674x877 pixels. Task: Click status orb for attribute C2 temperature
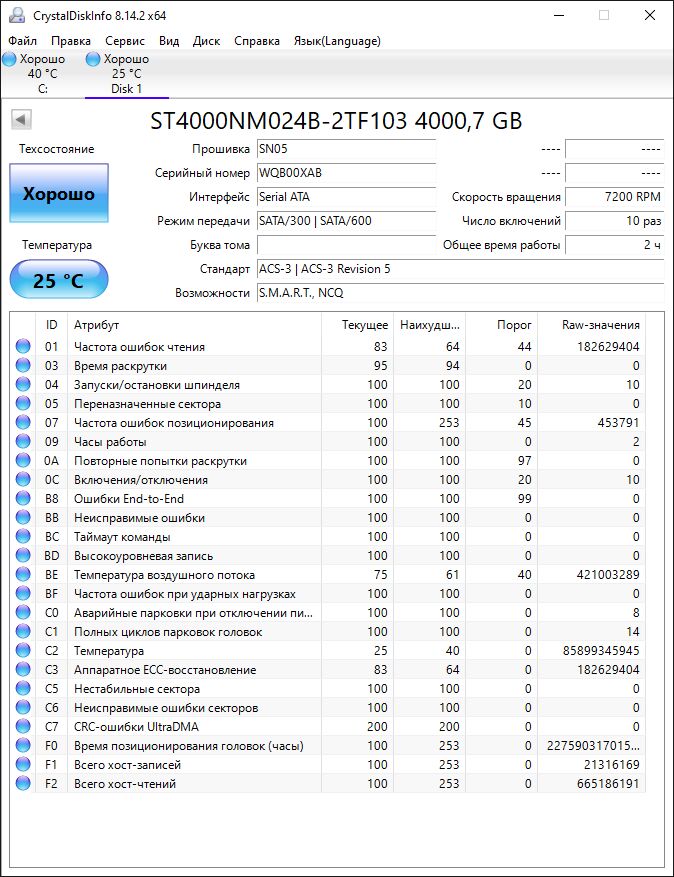coord(23,651)
